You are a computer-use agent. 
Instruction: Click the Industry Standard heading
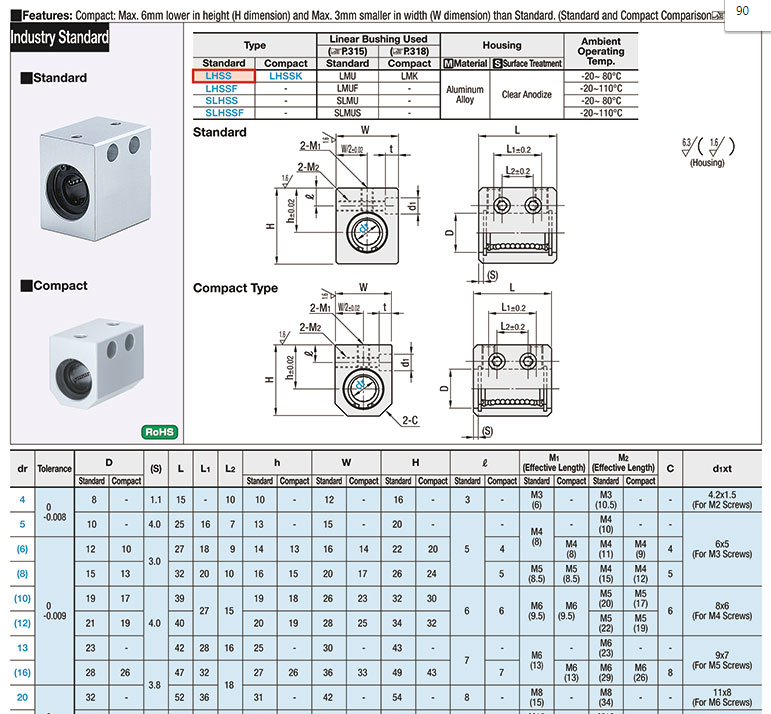tap(59, 37)
